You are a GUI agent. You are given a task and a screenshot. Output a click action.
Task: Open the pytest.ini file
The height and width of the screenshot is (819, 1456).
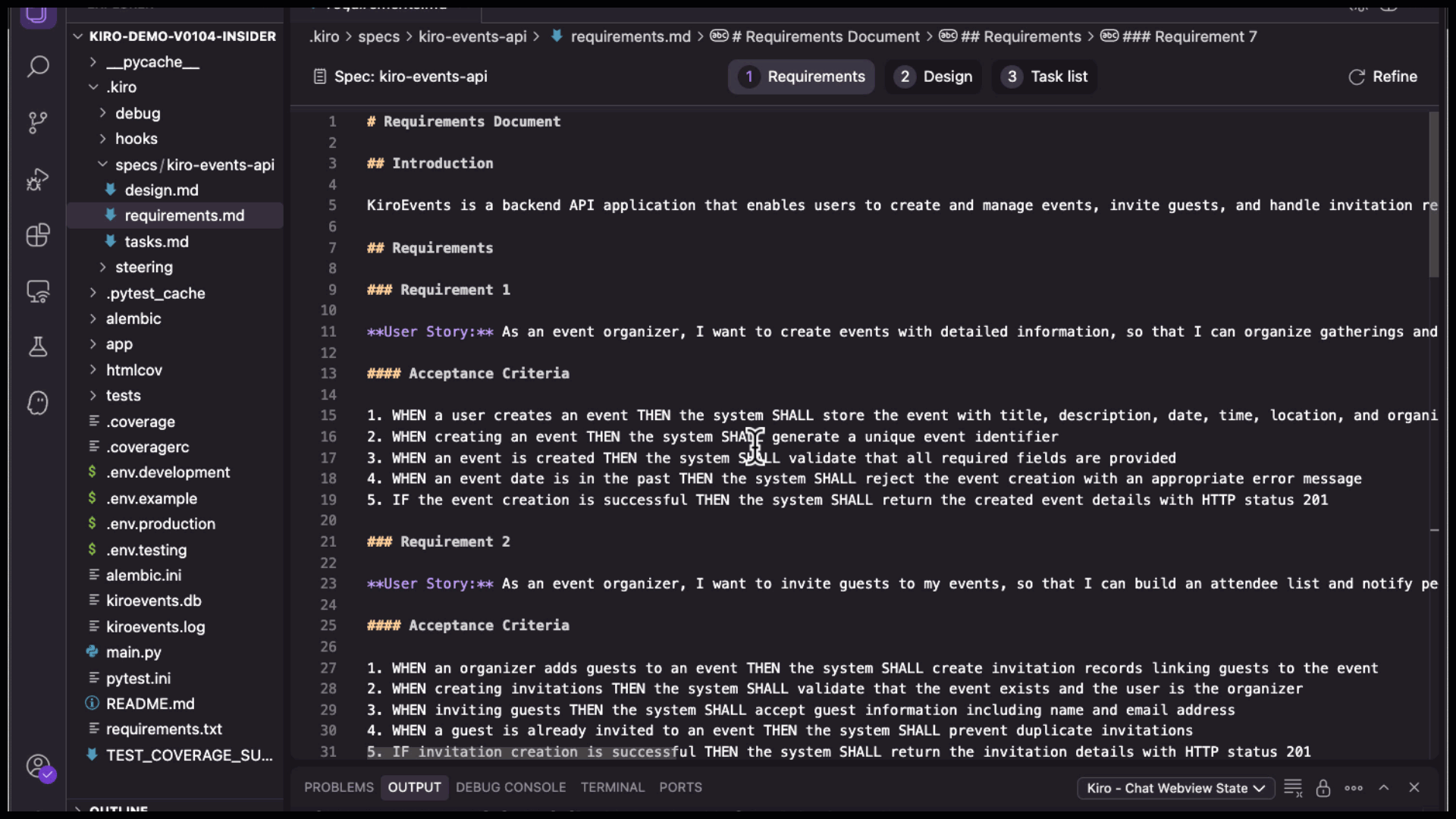click(x=175, y=678)
